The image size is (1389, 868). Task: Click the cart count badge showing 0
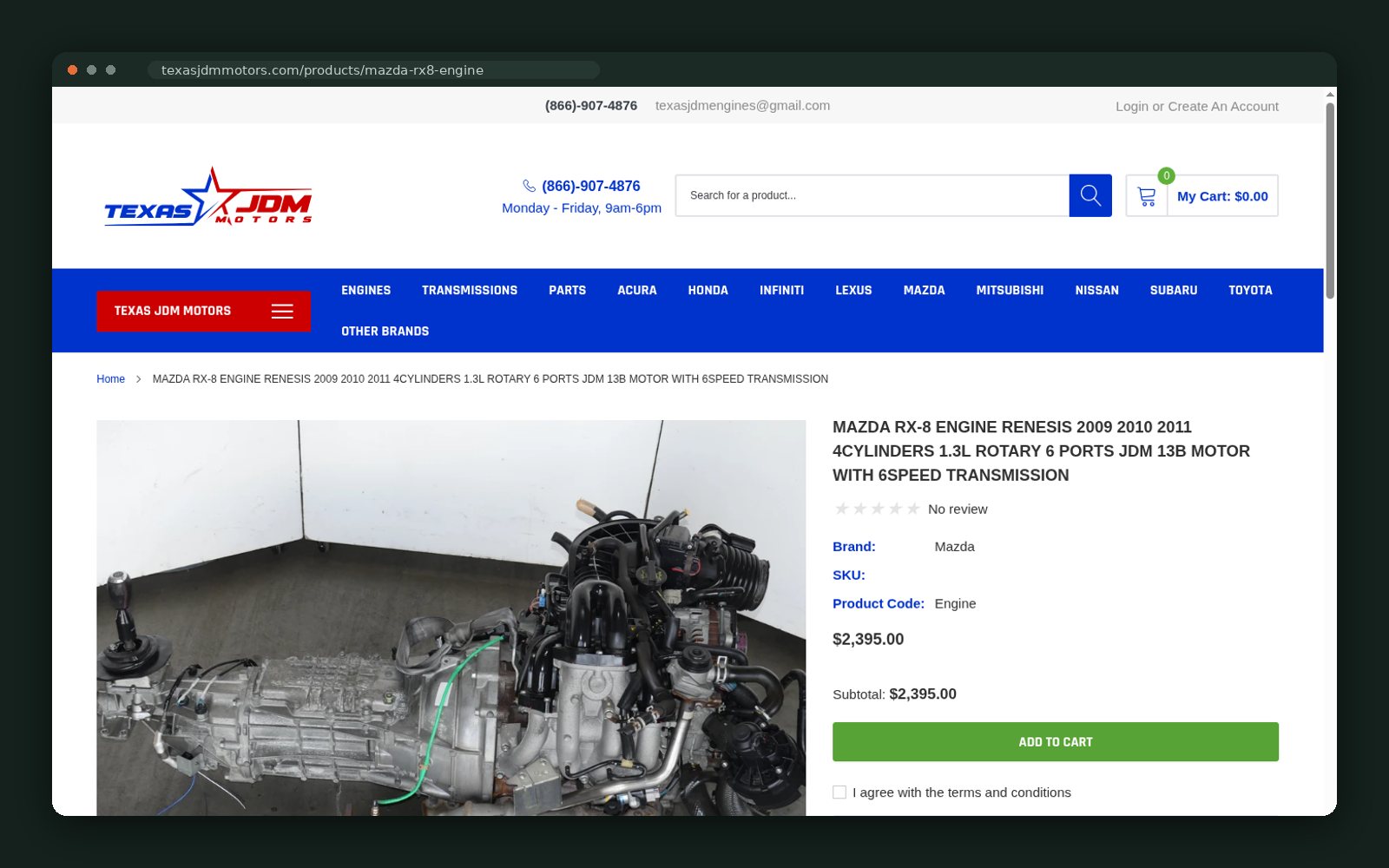click(x=1167, y=175)
